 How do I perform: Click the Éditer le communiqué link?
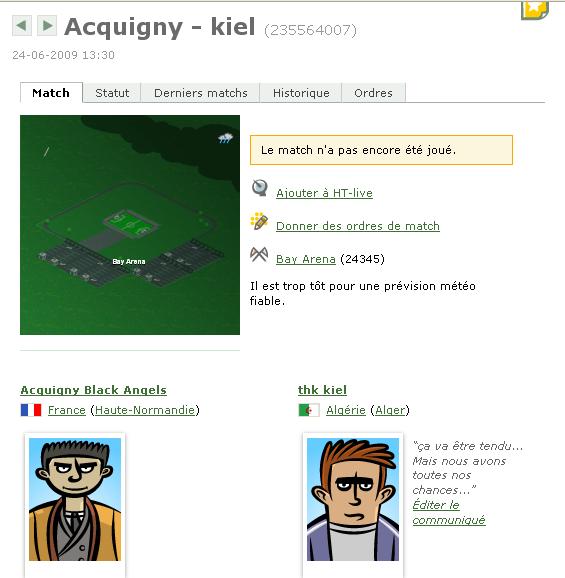coord(449,512)
